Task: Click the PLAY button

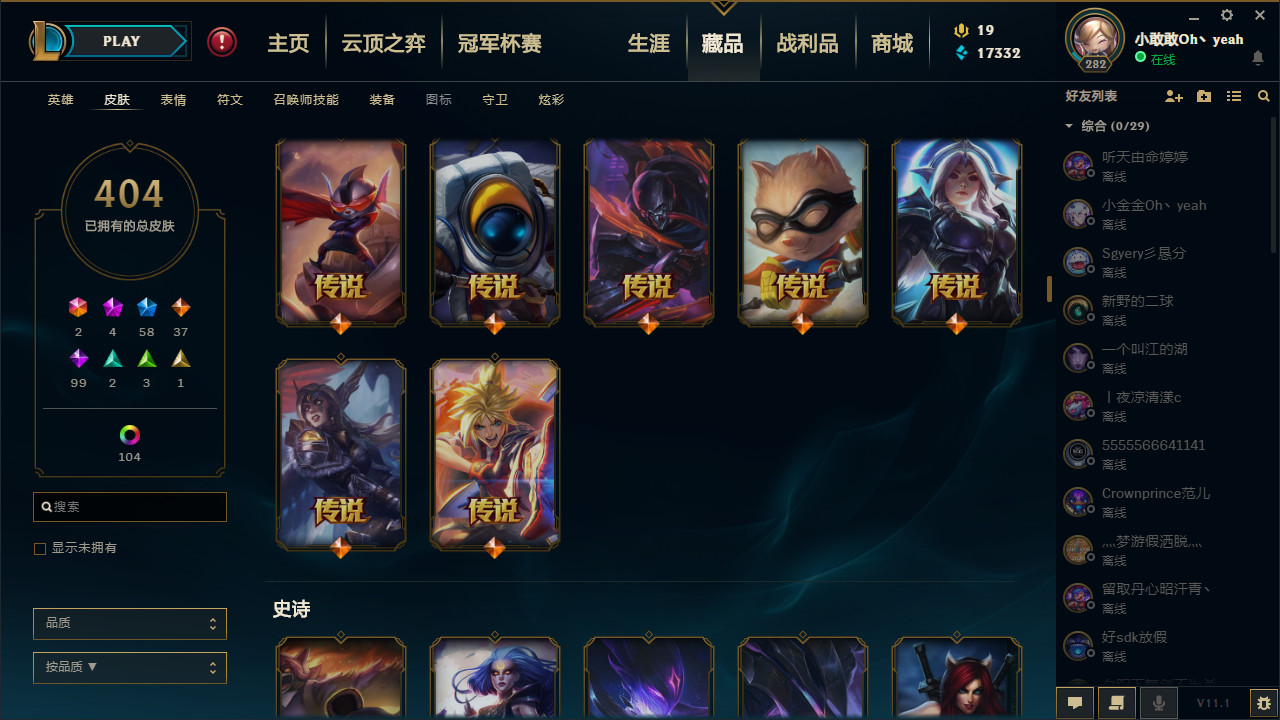Action: [122, 41]
